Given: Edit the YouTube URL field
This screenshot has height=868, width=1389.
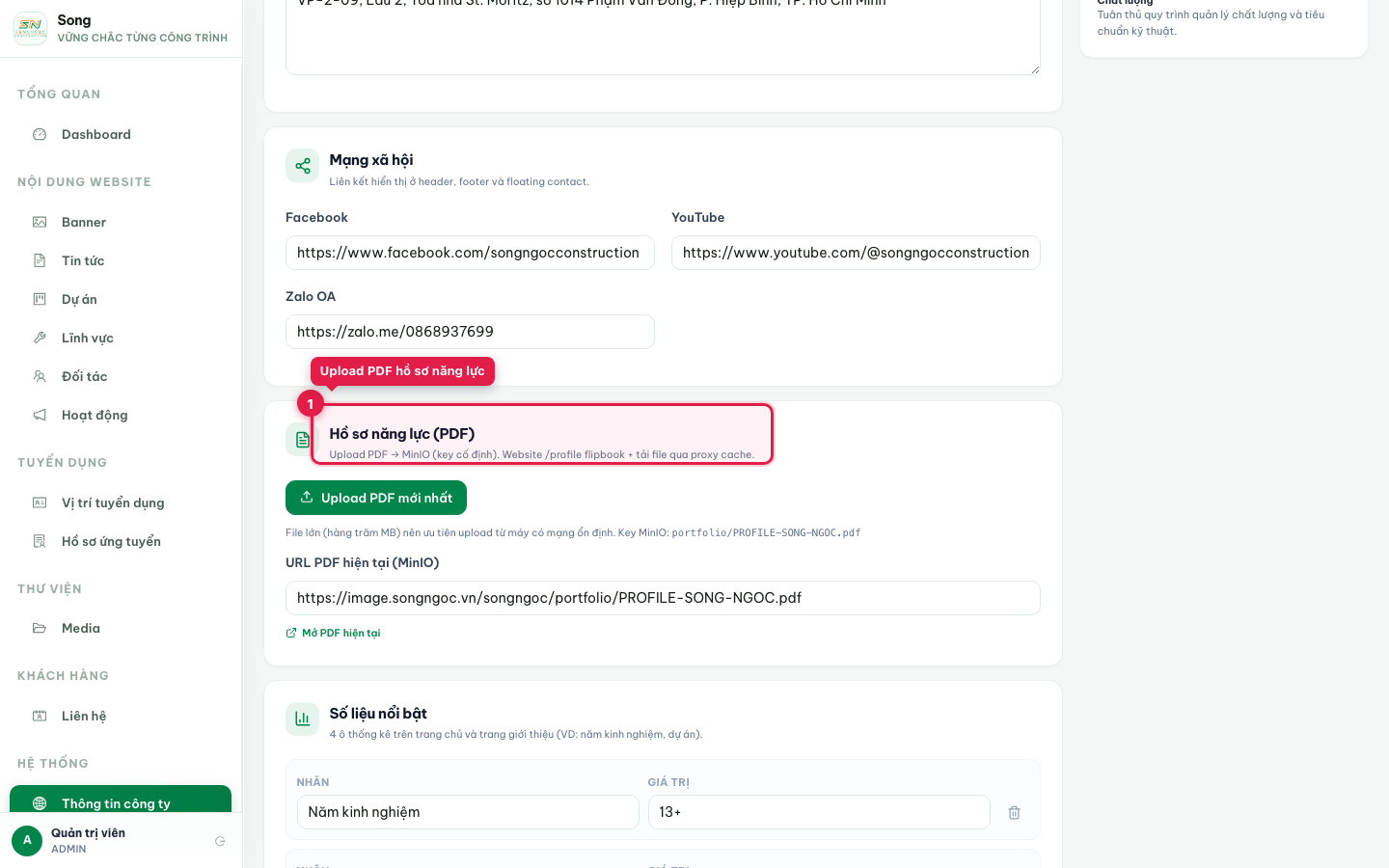Looking at the screenshot, I should point(856,253).
